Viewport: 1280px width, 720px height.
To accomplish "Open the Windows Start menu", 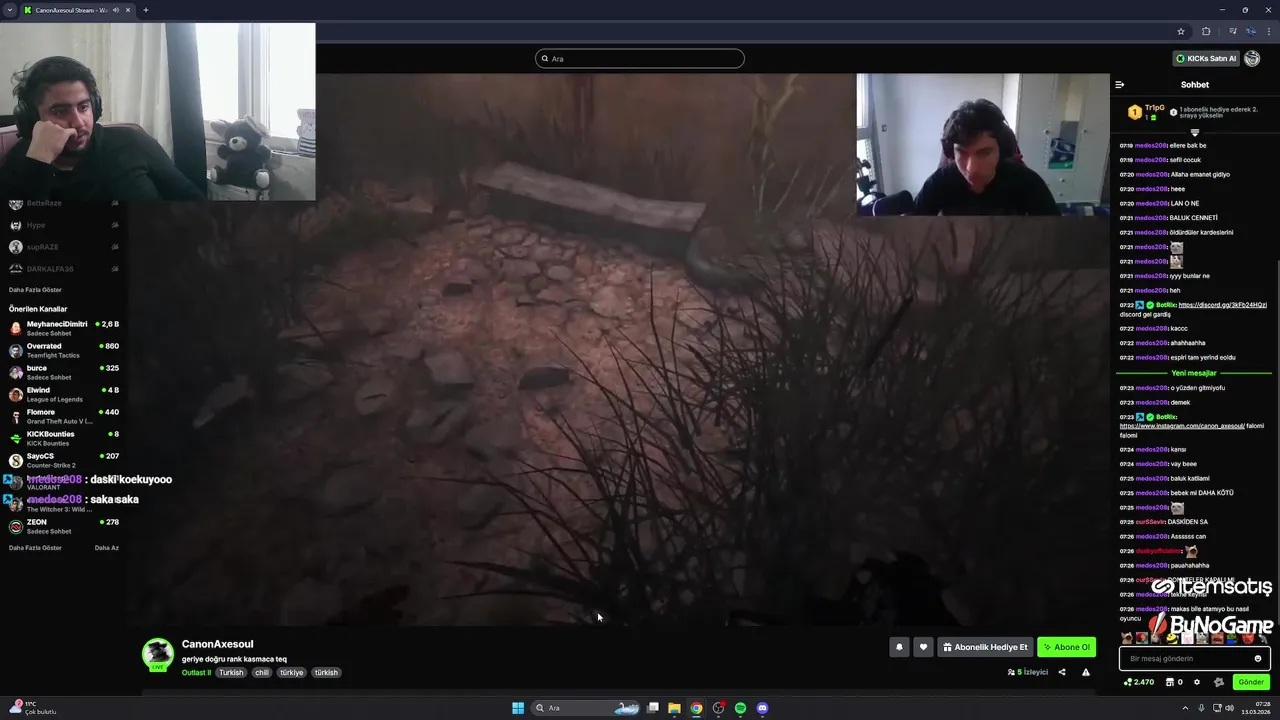I will [x=518, y=708].
